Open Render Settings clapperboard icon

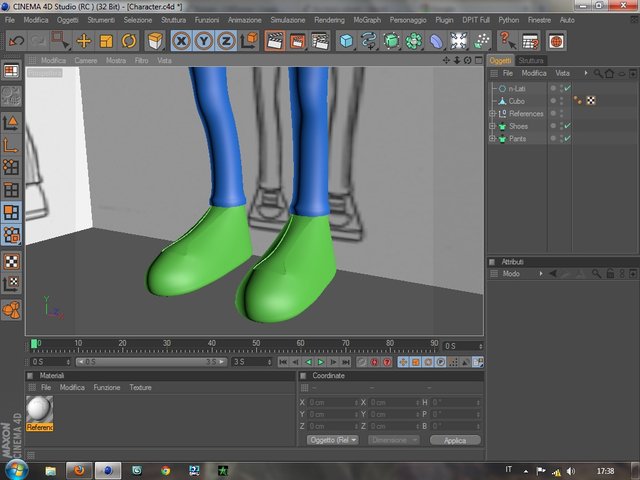click(x=320, y=41)
